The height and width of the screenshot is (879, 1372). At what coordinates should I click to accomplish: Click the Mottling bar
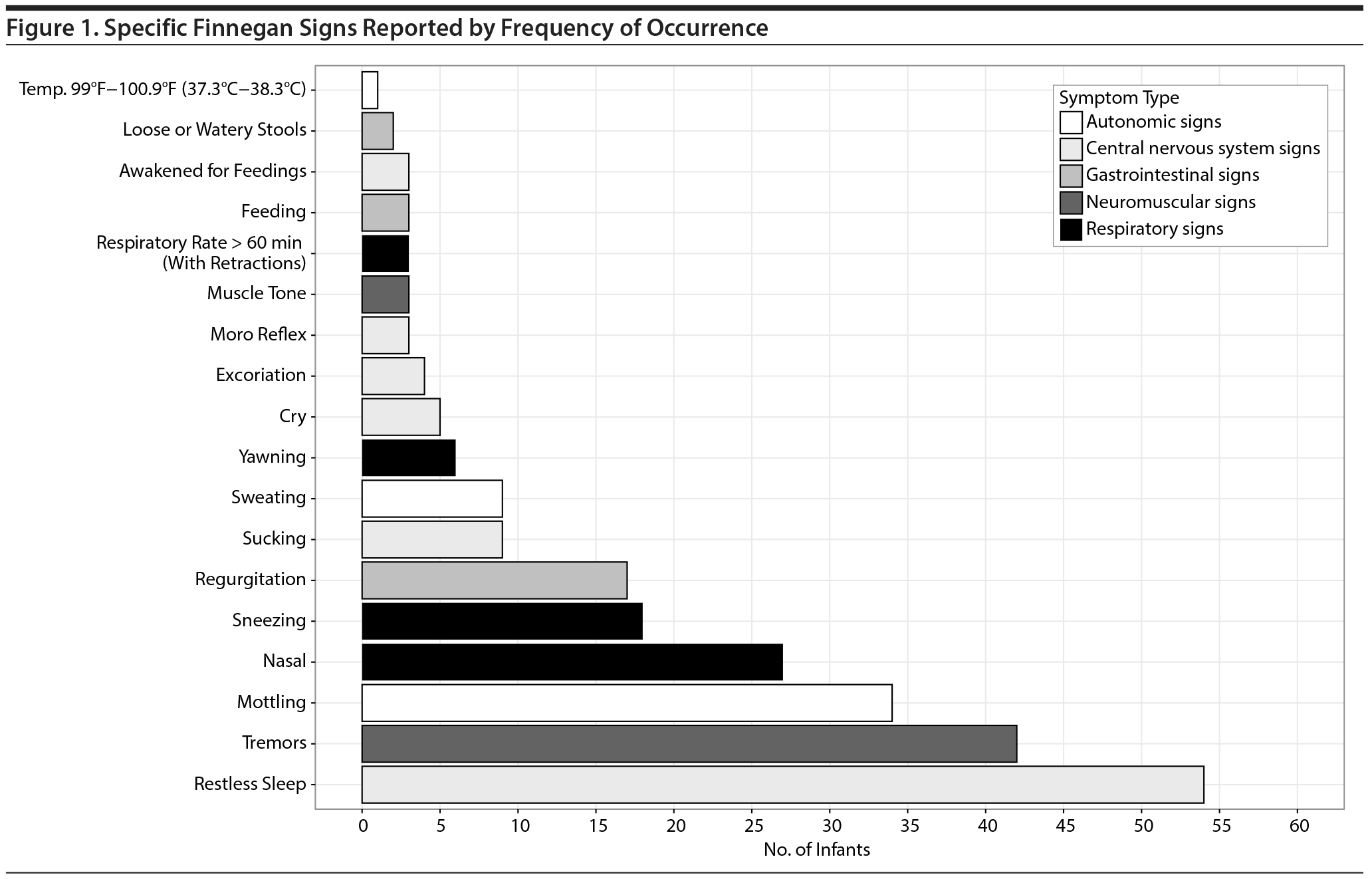click(626, 703)
